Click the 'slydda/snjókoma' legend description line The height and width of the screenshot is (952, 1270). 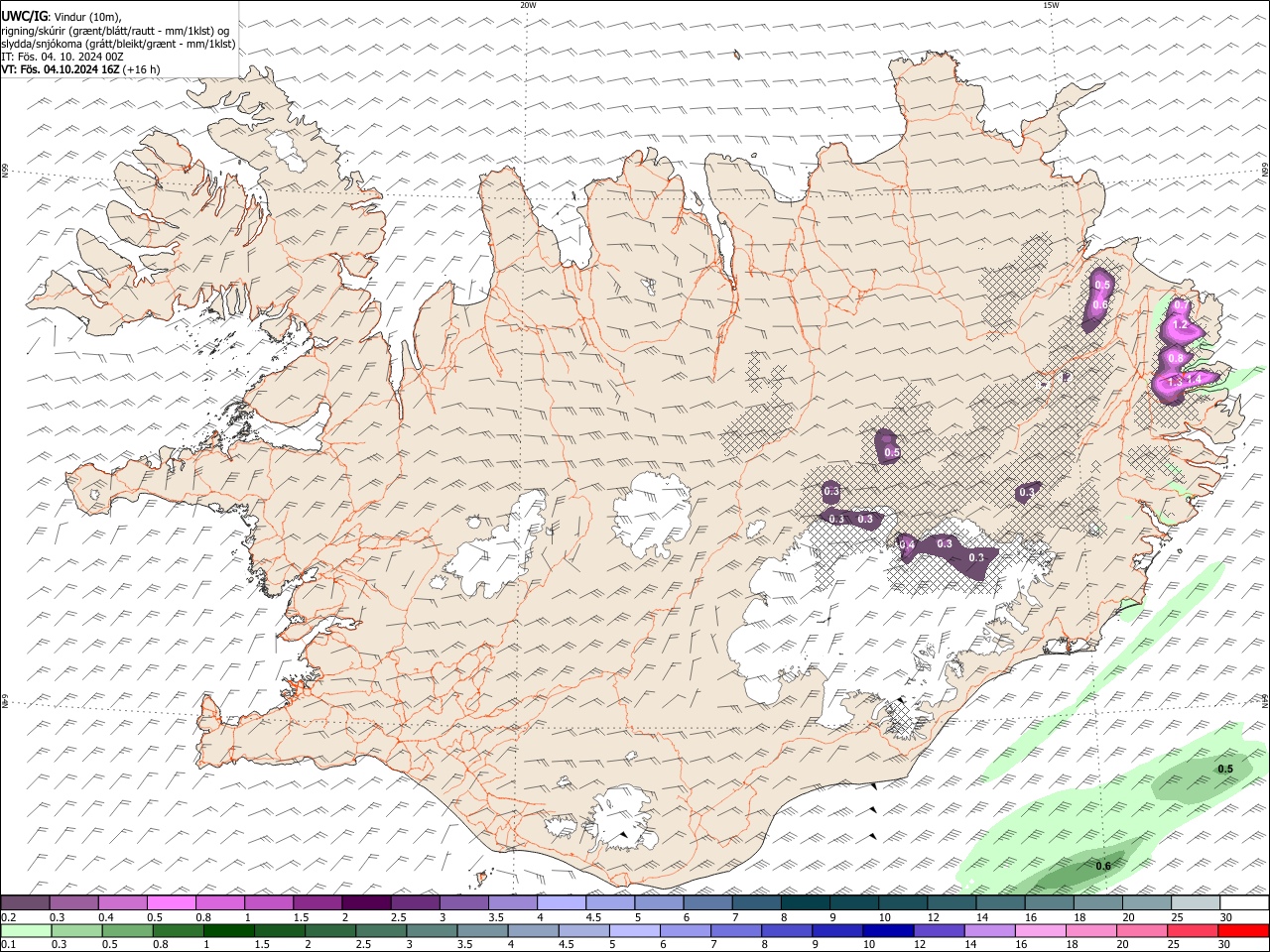[x=118, y=44]
